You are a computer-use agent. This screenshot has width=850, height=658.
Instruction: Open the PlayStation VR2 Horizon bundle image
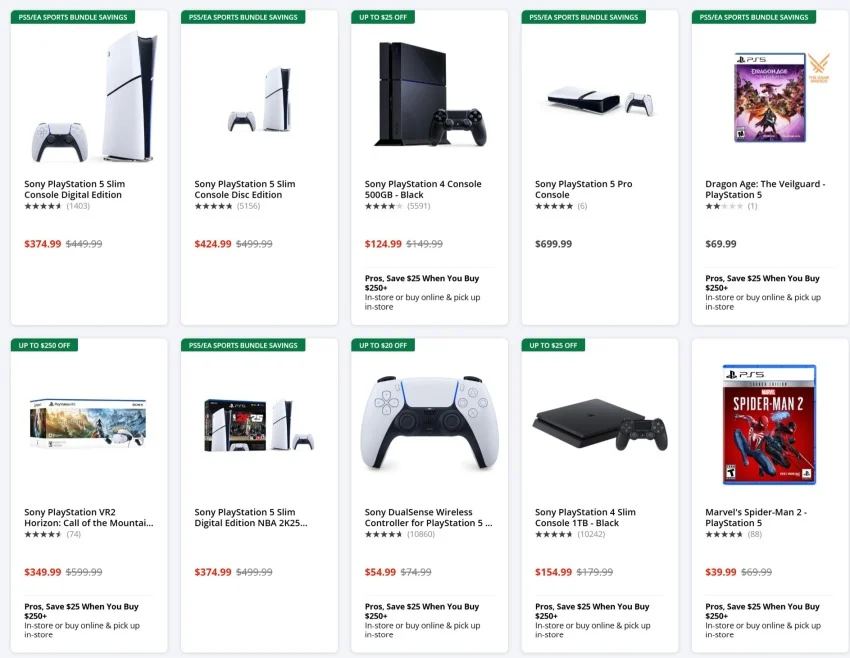[89, 425]
